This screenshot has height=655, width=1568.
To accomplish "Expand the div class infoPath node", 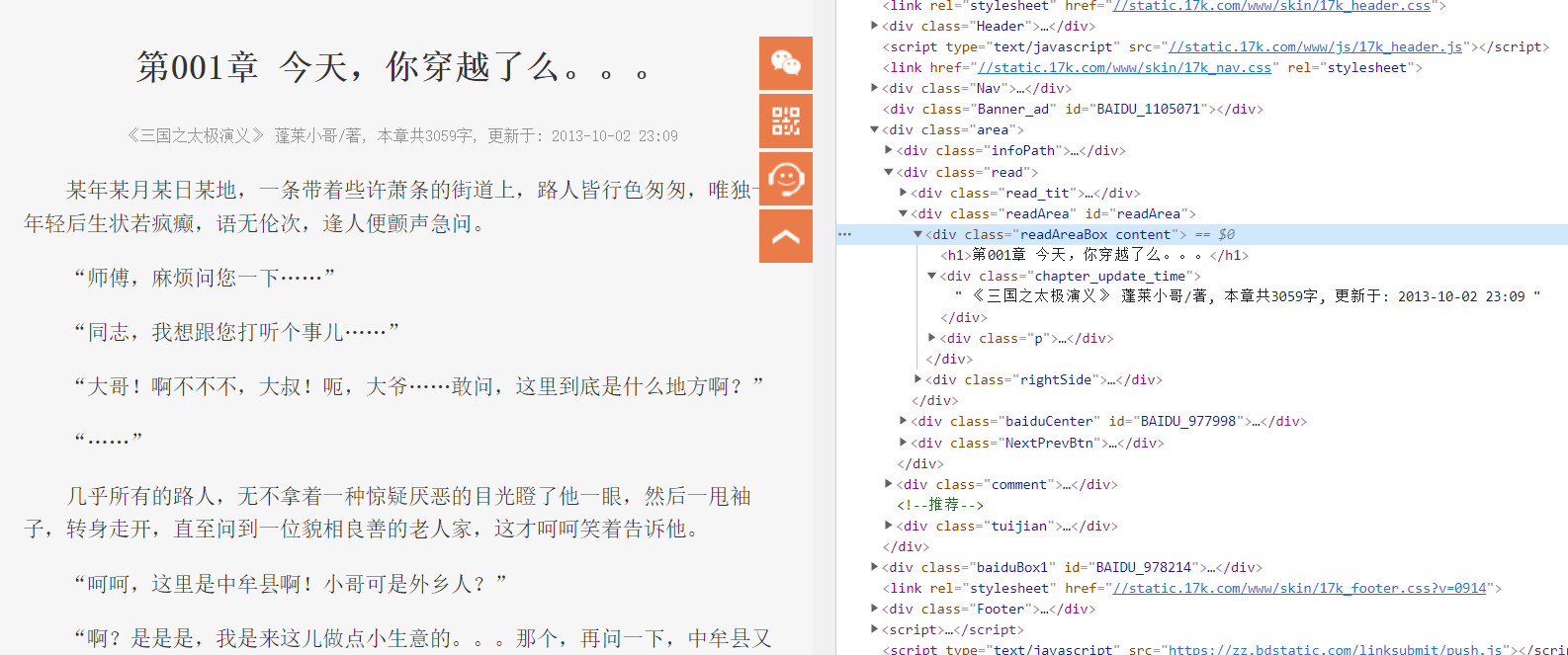I will point(889,150).
